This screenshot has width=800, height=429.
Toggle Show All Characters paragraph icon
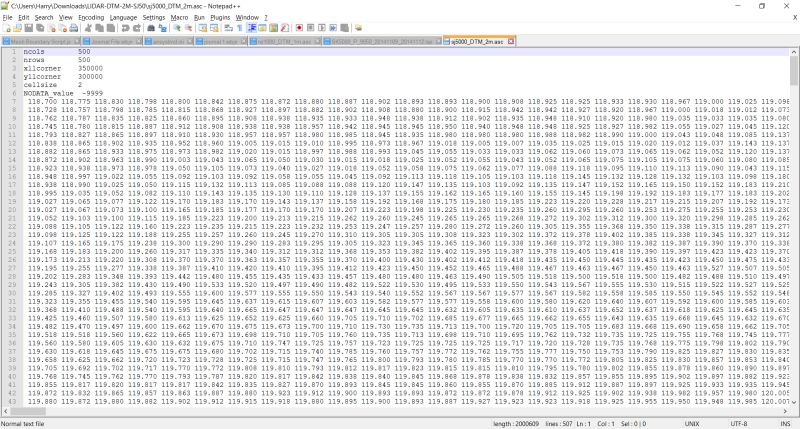tap(239, 28)
